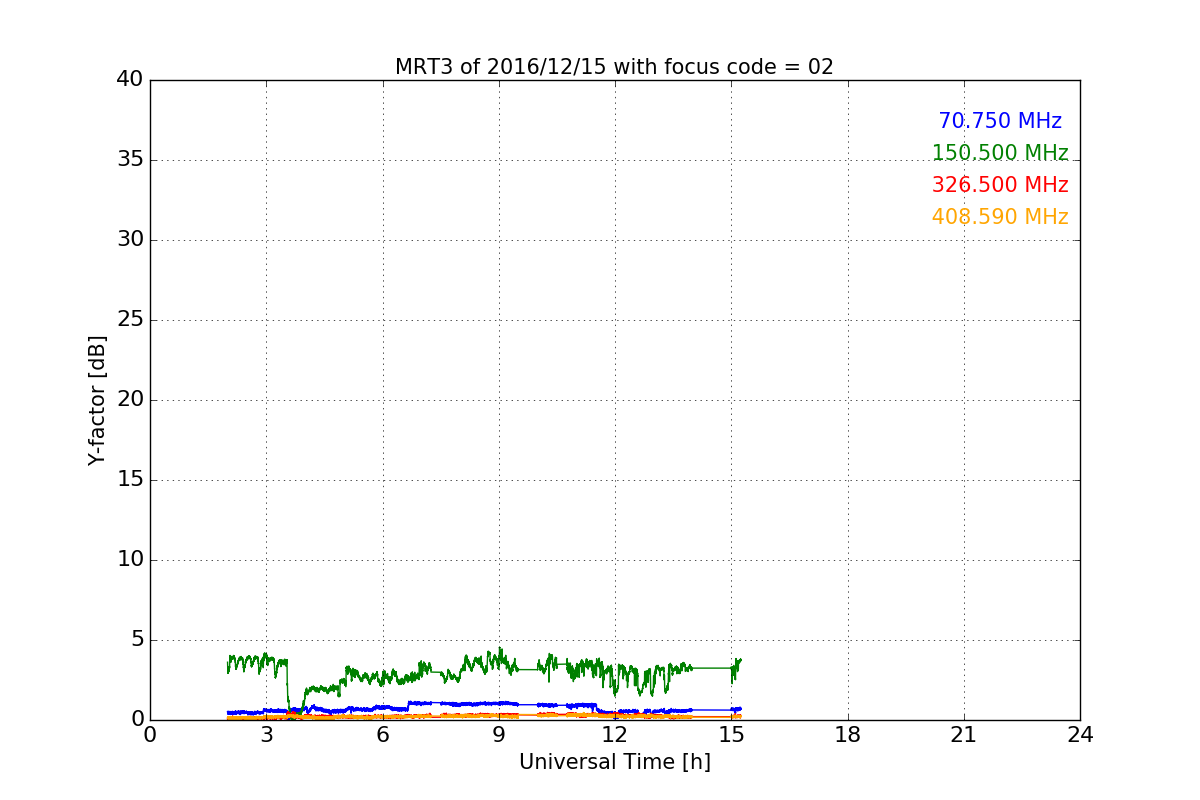Click y-axis tick label 40

(x=130, y=80)
